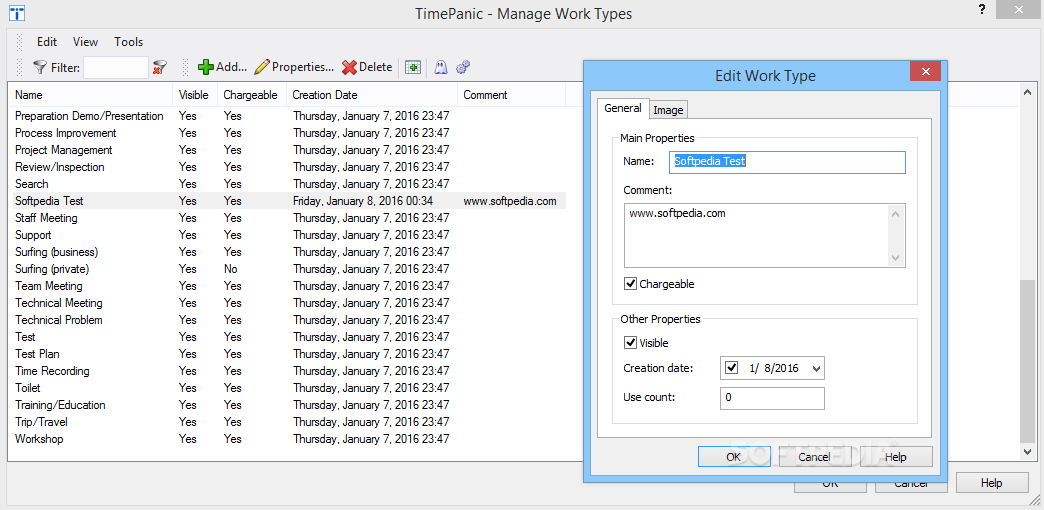This screenshot has height=510, width=1044.
Task: Click the Comment text area
Action: (764, 236)
